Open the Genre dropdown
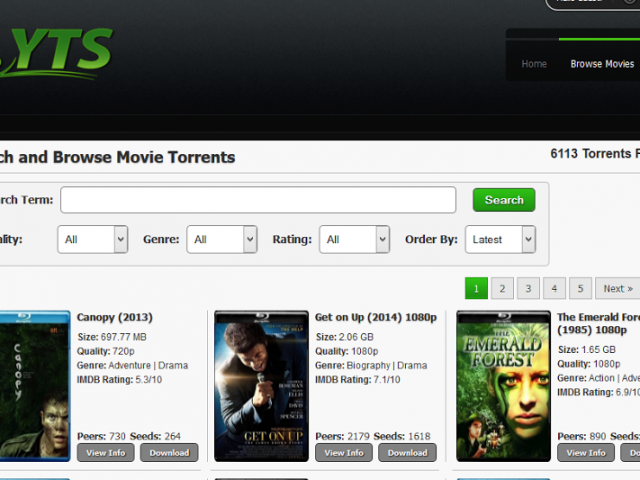 [222, 240]
